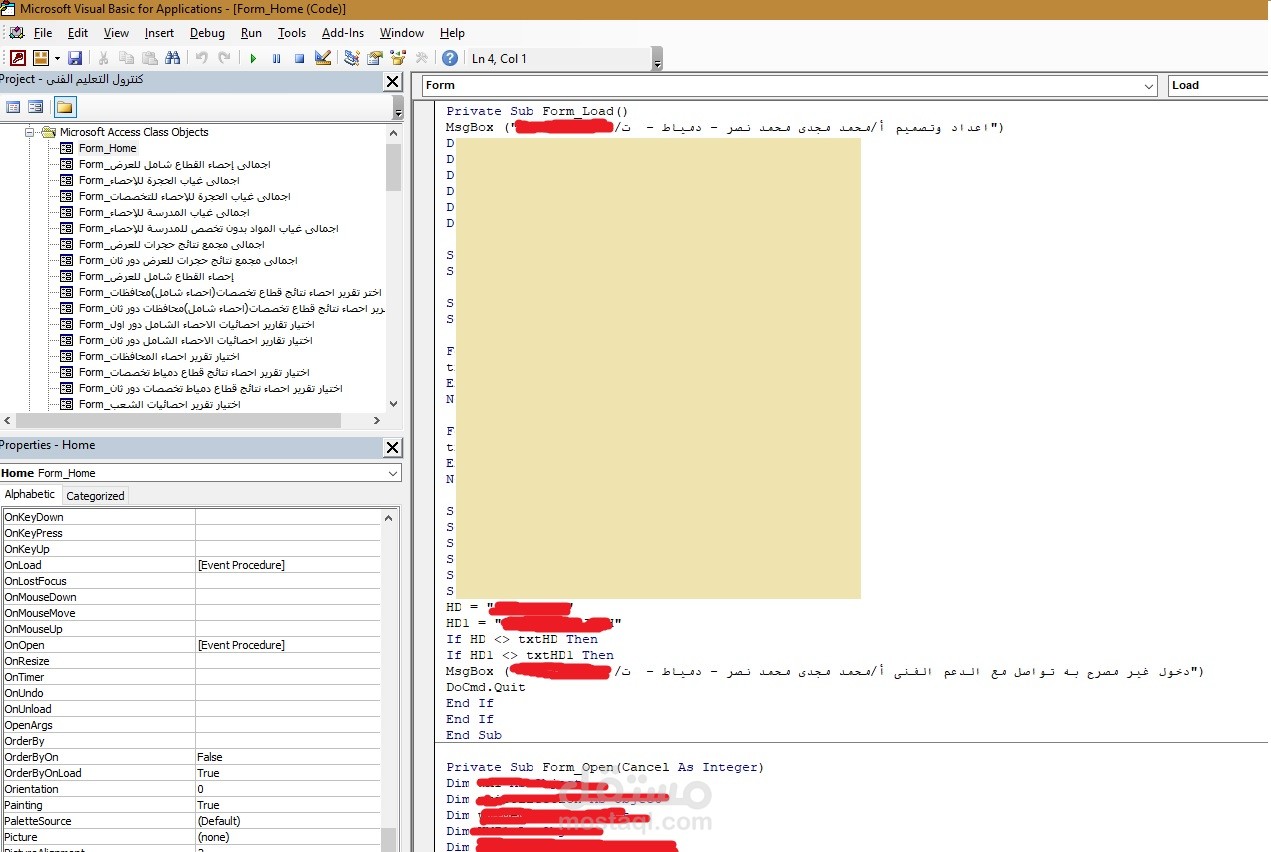Viewport: 1271px width, 852px height.
Task: Click the Reset stop square icon
Action: point(299,58)
